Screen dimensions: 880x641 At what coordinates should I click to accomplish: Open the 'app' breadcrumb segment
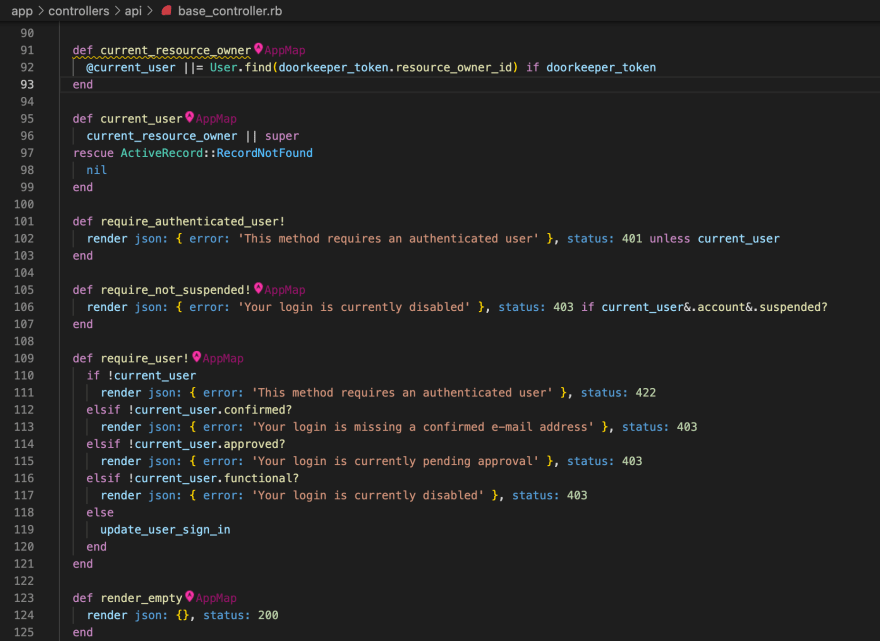[x=22, y=11]
